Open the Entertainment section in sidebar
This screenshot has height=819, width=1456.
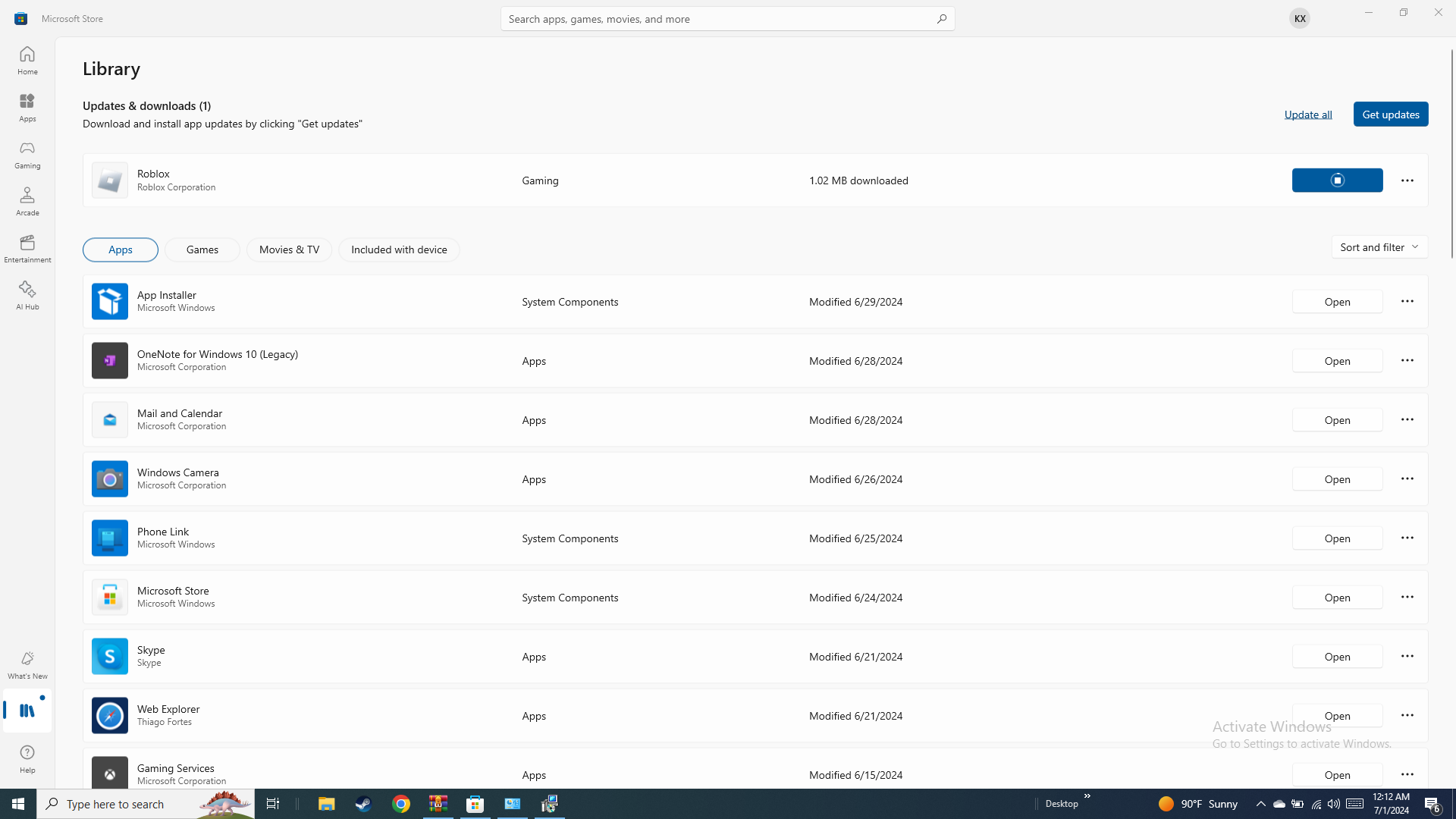(x=27, y=248)
